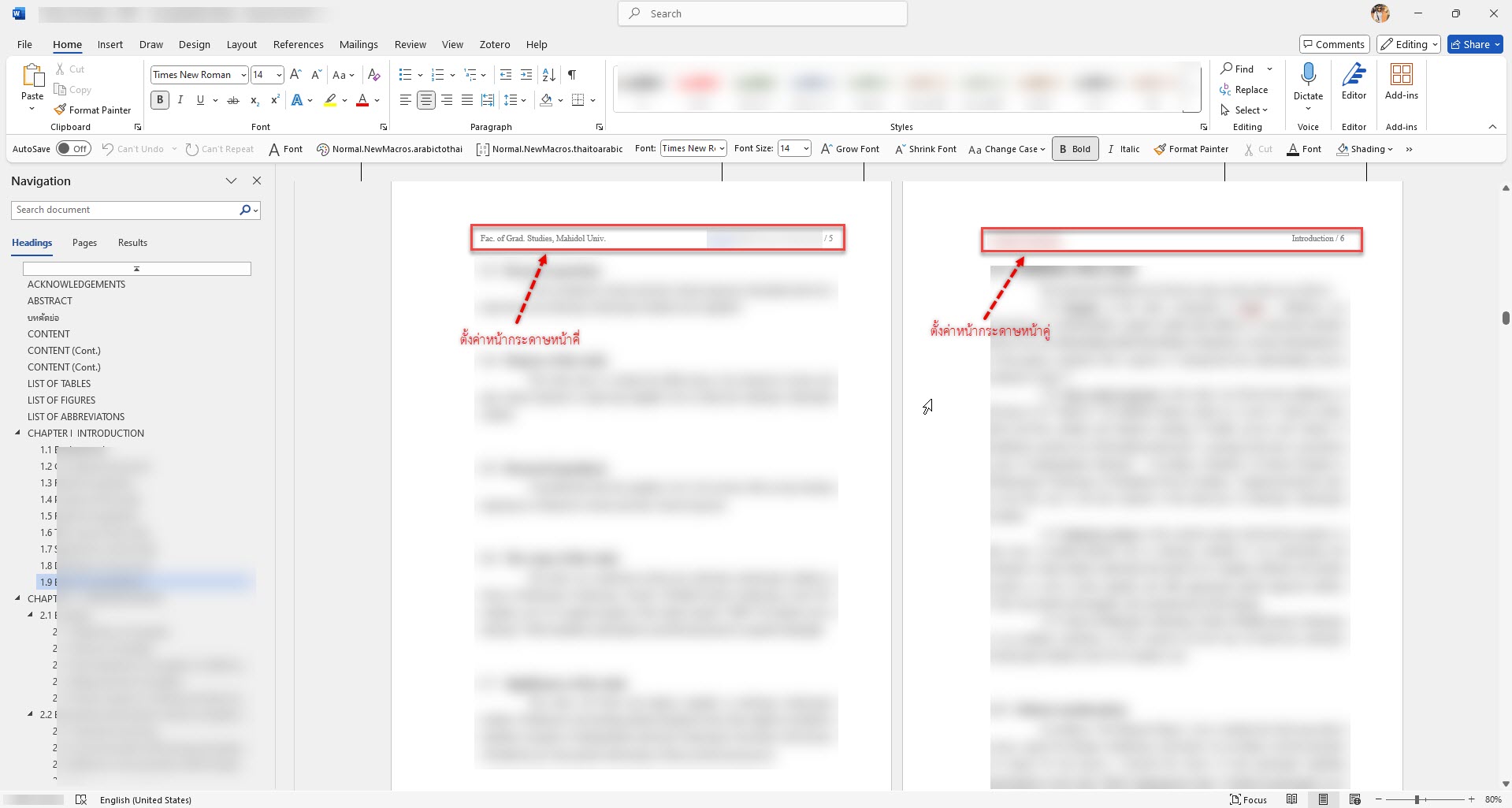Click the Format Painter in Clipboard group
Viewport: 1512px width, 808px height.
[x=92, y=110]
